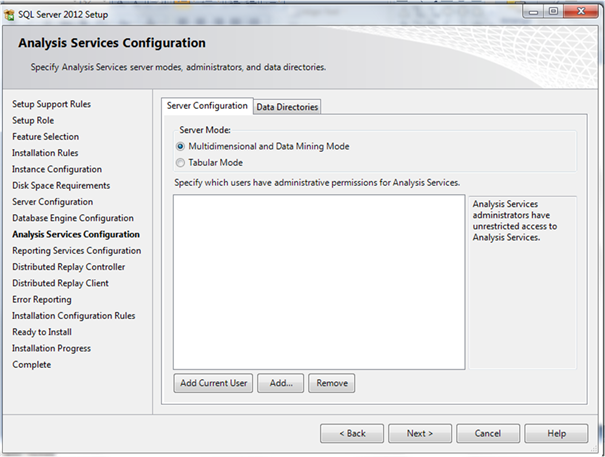The image size is (605, 457).
Task: Click the Ready to Install step
Action: (42, 332)
